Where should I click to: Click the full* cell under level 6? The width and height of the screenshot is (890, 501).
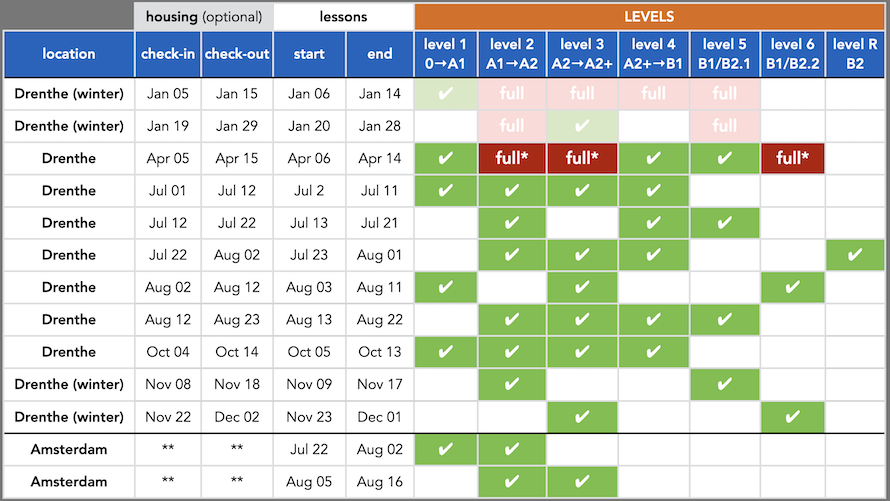(x=792, y=158)
